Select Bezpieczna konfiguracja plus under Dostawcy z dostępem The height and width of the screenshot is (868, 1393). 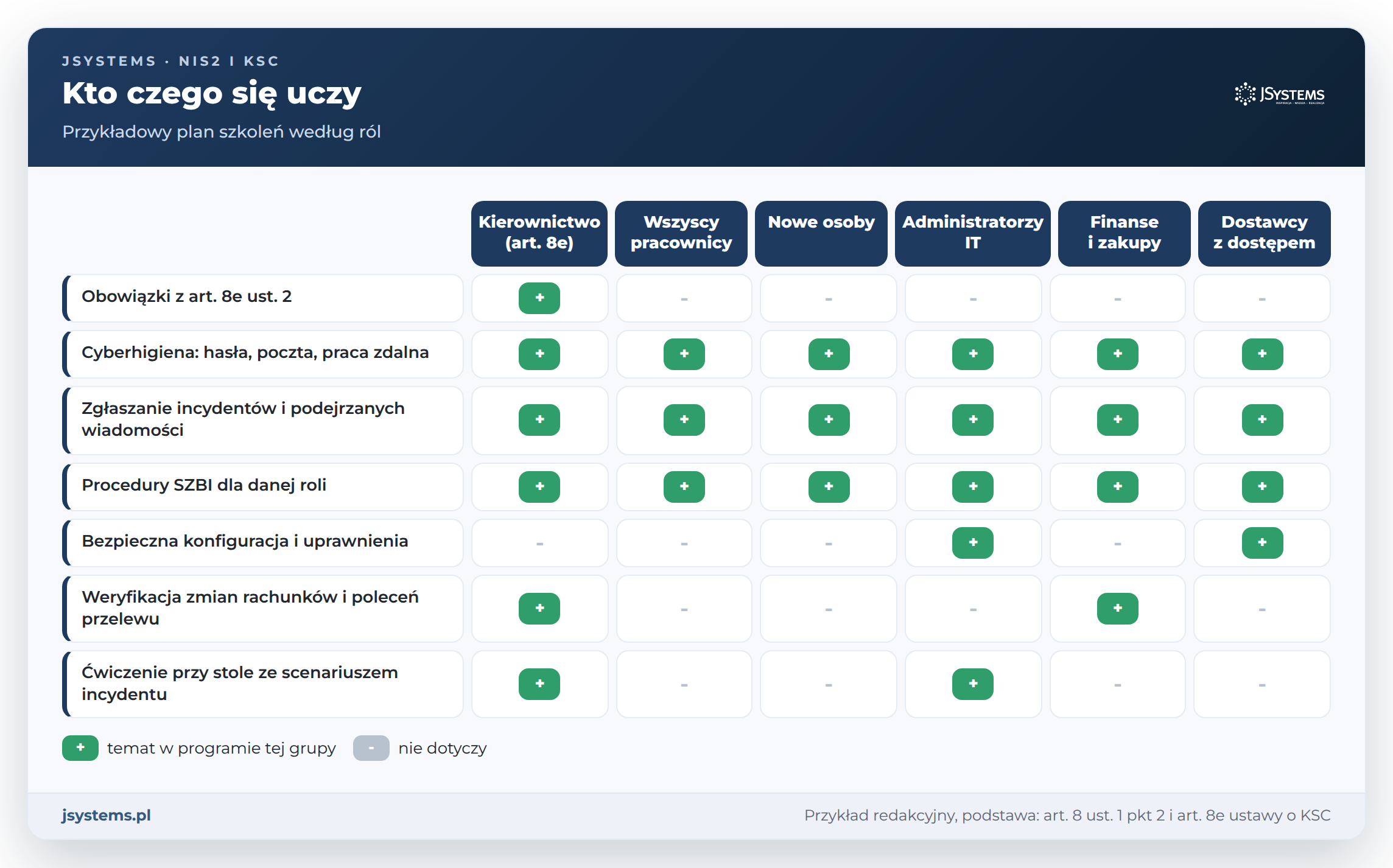pos(1262,543)
